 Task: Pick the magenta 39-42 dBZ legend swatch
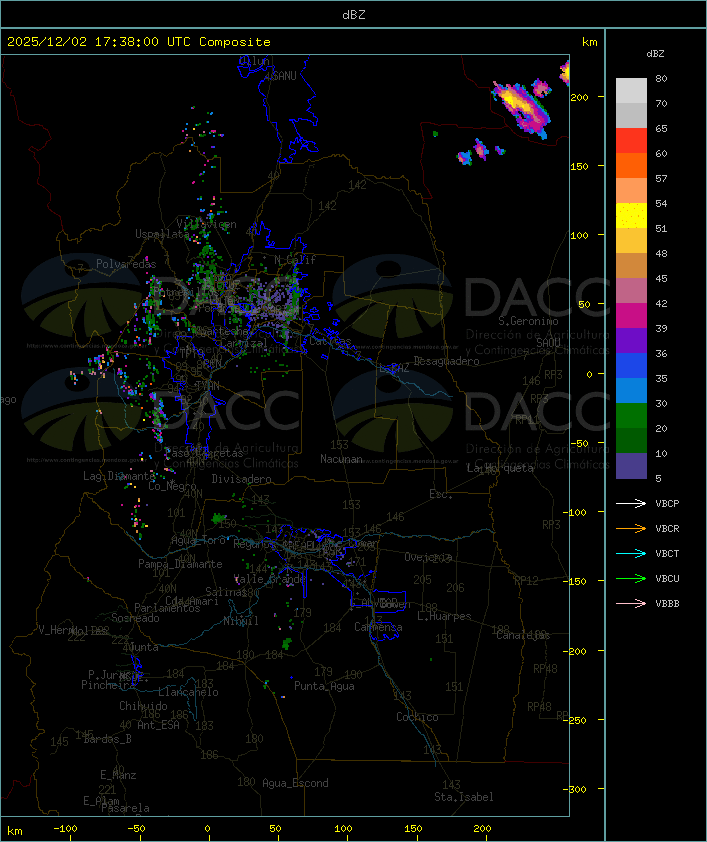point(631,315)
